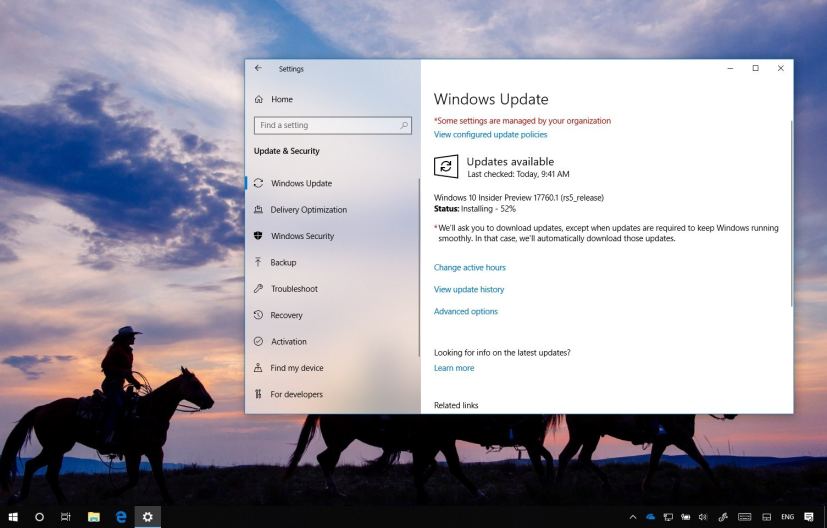Click the sidebar vertical scrollbar
The height and width of the screenshot is (528, 827).
click(419, 267)
